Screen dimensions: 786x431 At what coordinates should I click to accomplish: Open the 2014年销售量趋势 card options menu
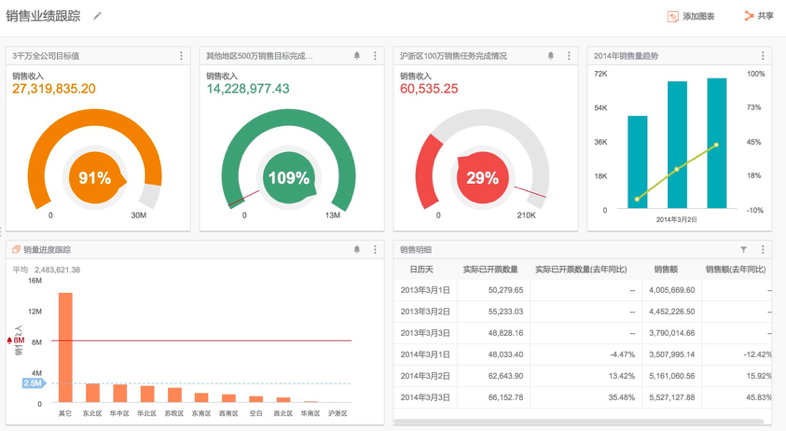coord(763,56)
